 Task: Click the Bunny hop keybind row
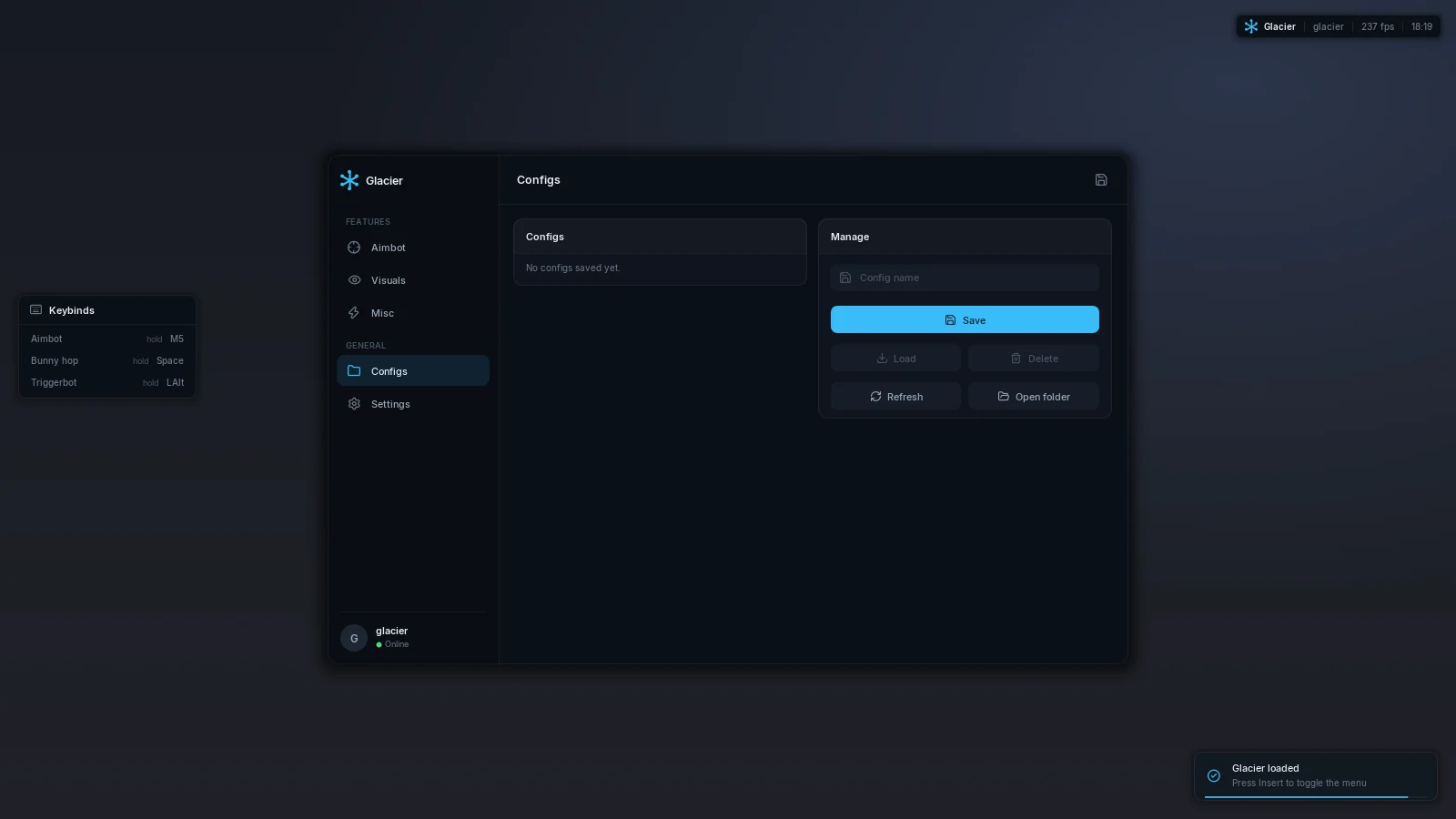pyautogui.click(x=107, y=360)
